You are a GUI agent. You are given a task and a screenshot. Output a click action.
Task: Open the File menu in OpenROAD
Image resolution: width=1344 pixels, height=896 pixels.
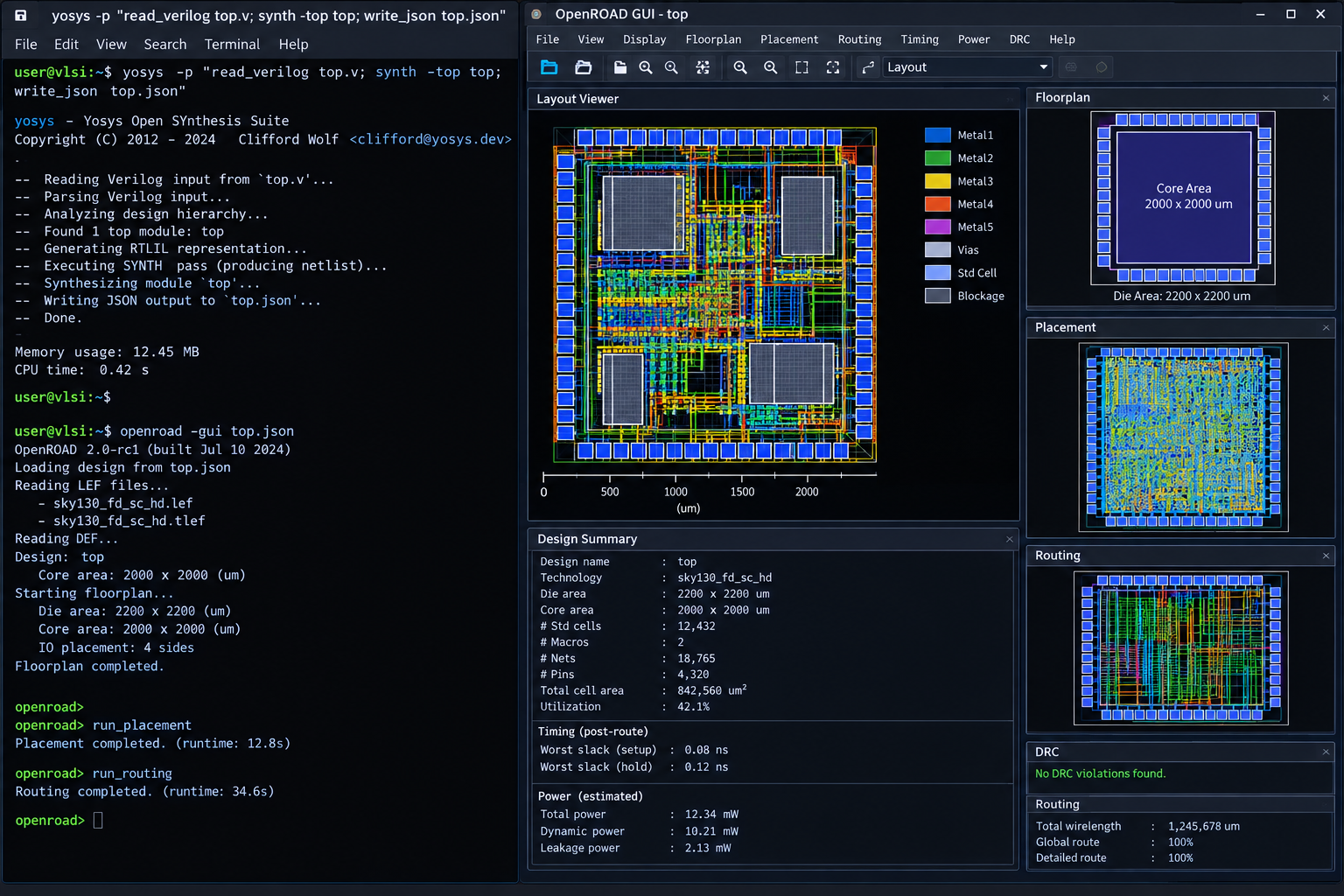click(548, 39)
